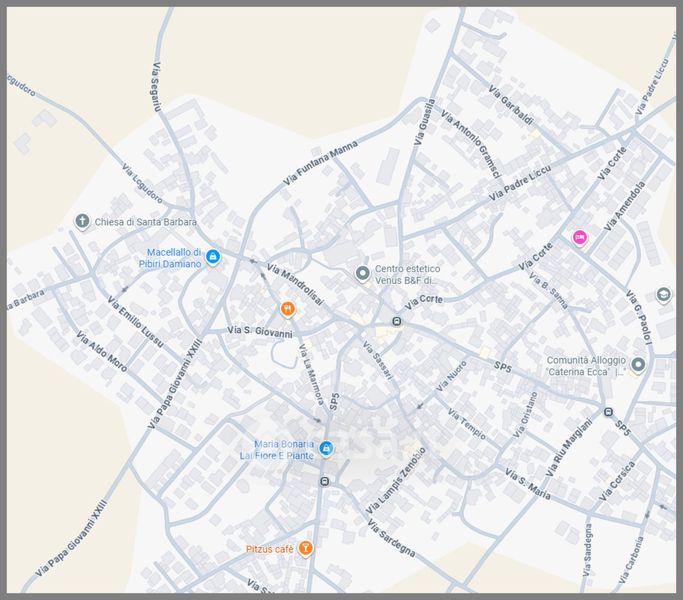Click the Centro estetico Venus B&F pin
The height and width of the screenshot is (600, 683).
tap(363, 273)
